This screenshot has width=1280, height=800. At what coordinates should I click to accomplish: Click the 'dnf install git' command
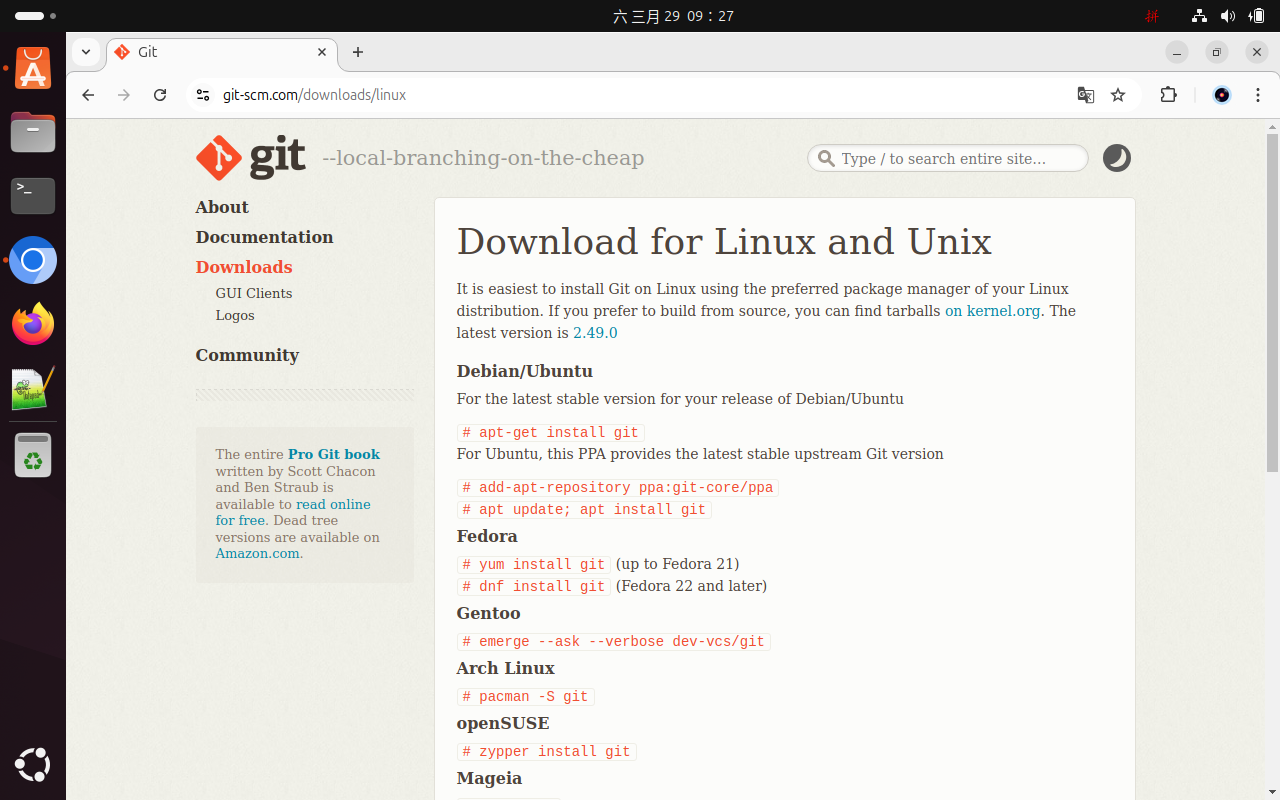534,586
